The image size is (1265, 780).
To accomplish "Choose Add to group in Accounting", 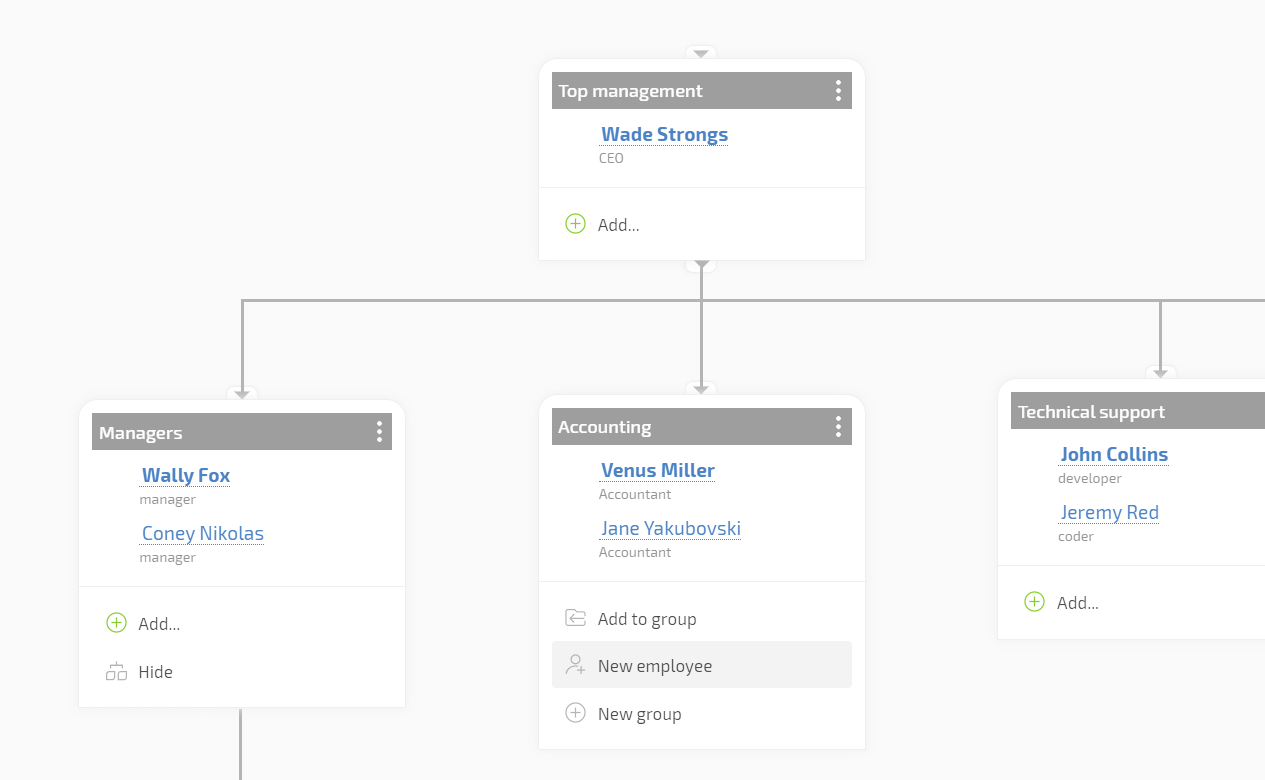I will [x=647, y=619].
